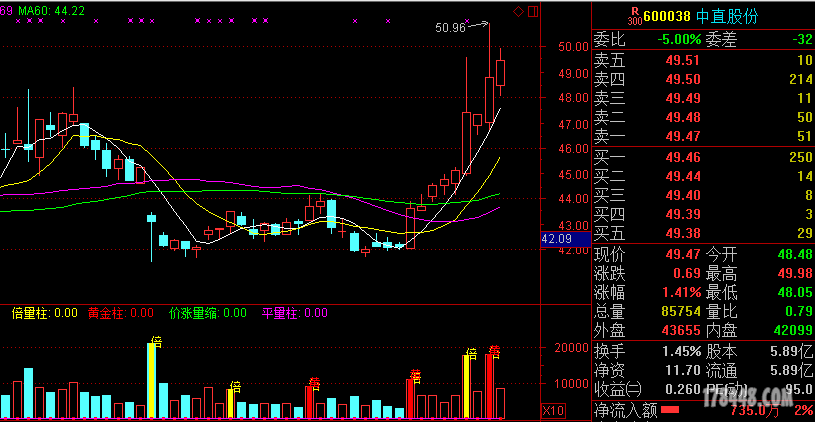Click the 股本 label
This screenshot has width=815, height=422.
pos(721,352)
